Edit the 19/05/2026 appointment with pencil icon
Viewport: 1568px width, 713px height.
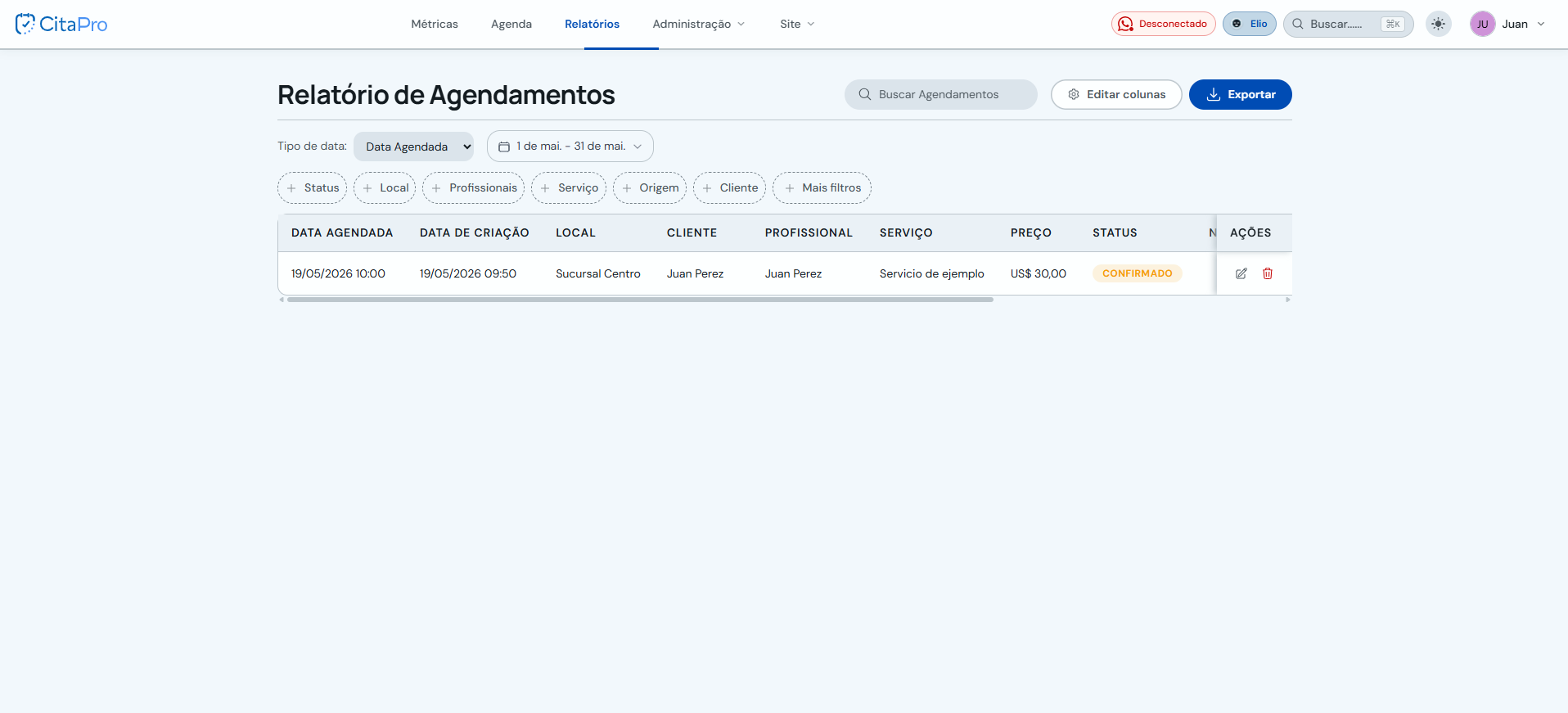coord(1241,273)
